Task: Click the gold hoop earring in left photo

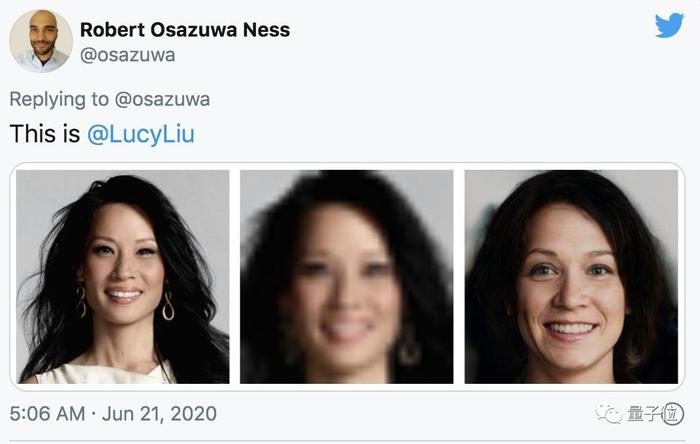Action: pyautogui.click(x=168, y=305)
